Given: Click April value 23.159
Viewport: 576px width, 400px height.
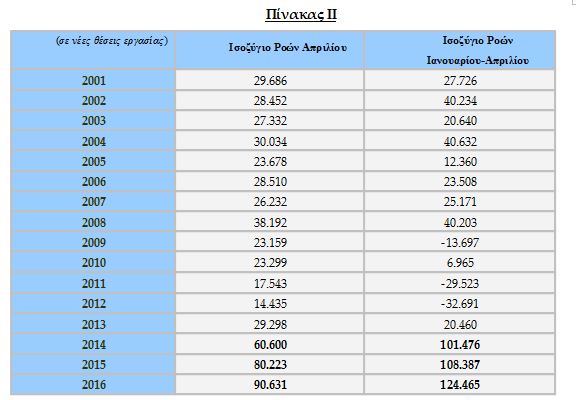Looking at the screenshot, I should pyautogui.click(x=270, y=243).
